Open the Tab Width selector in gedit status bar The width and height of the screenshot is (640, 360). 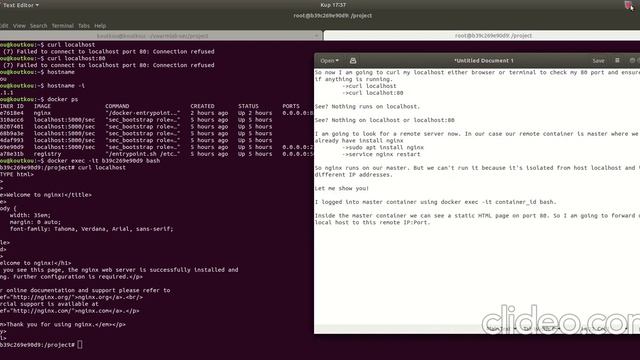click(x=541, y=329)
